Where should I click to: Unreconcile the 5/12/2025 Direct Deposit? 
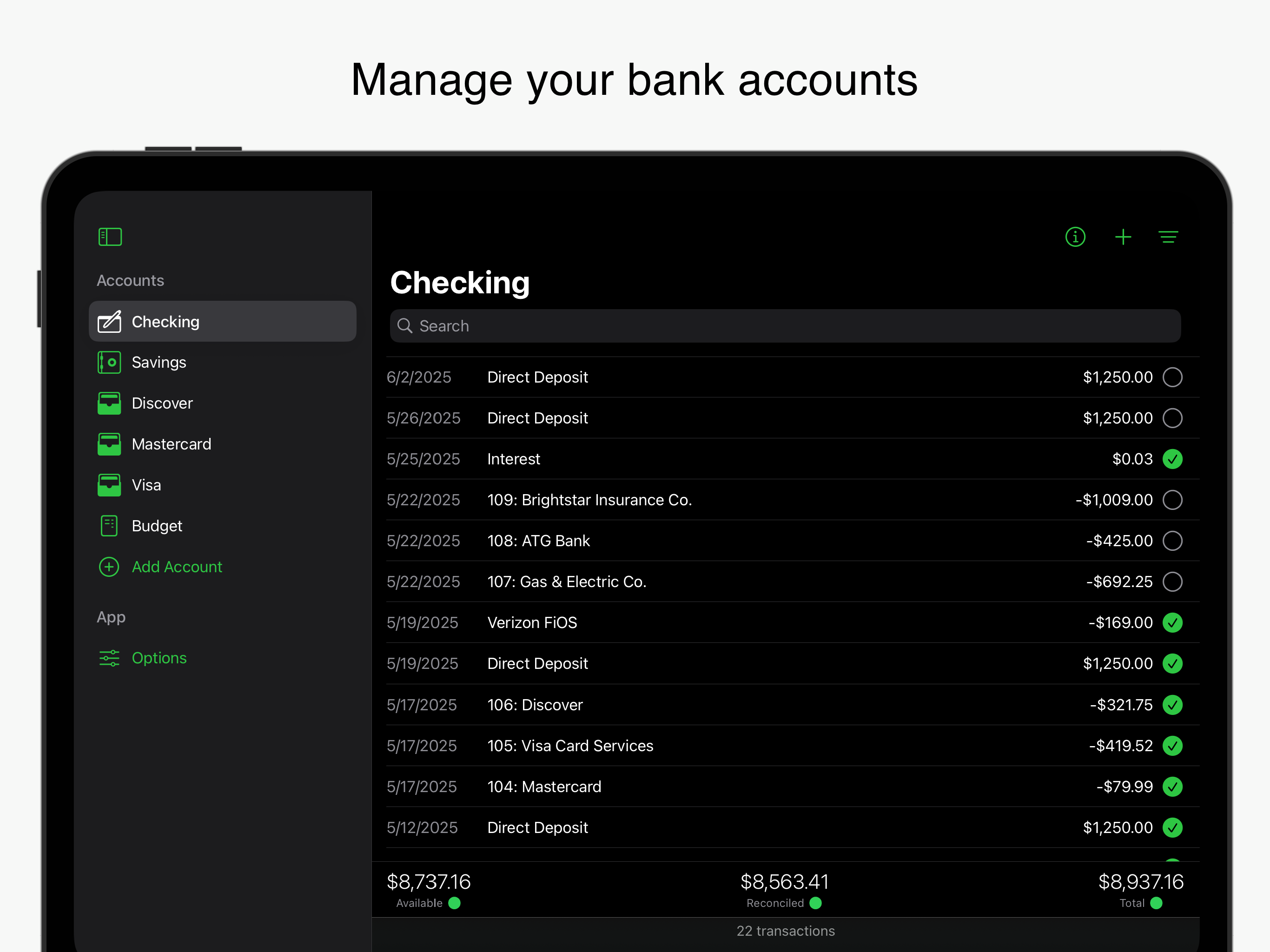click(1172, 827)
